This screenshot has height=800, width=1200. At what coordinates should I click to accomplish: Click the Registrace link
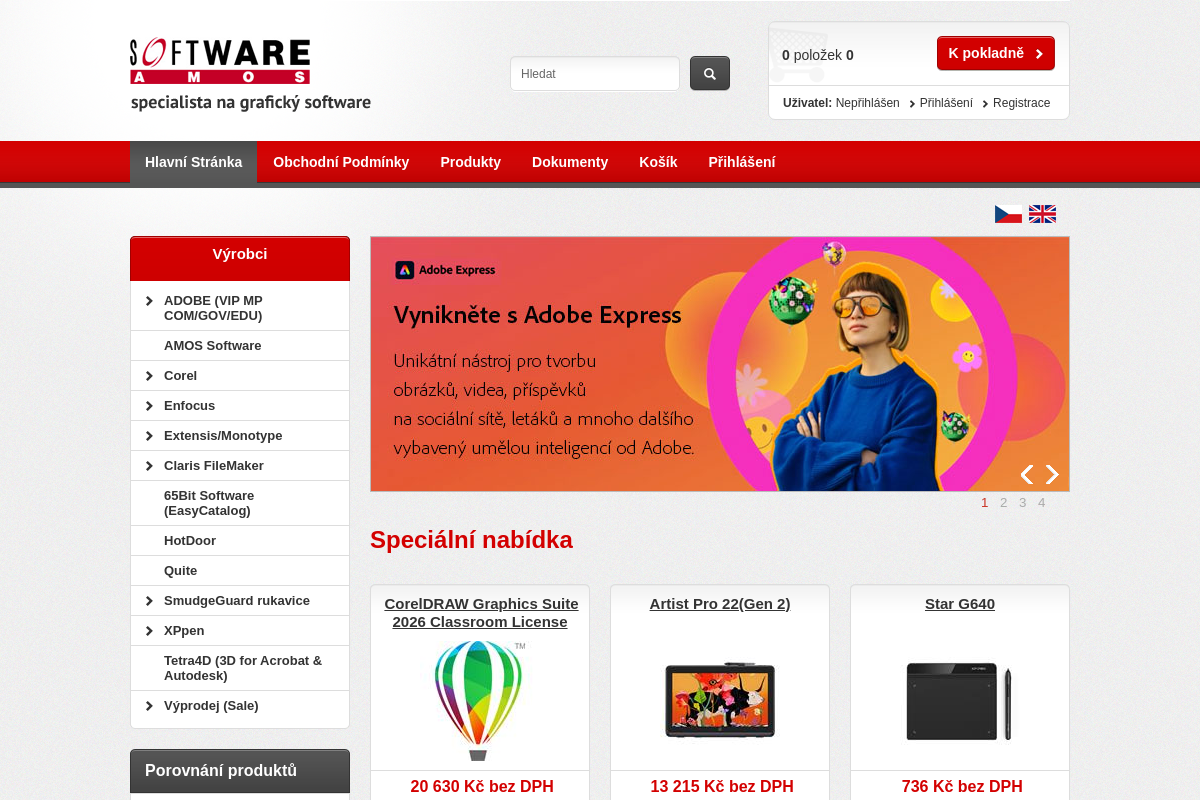coord(1021,103)
